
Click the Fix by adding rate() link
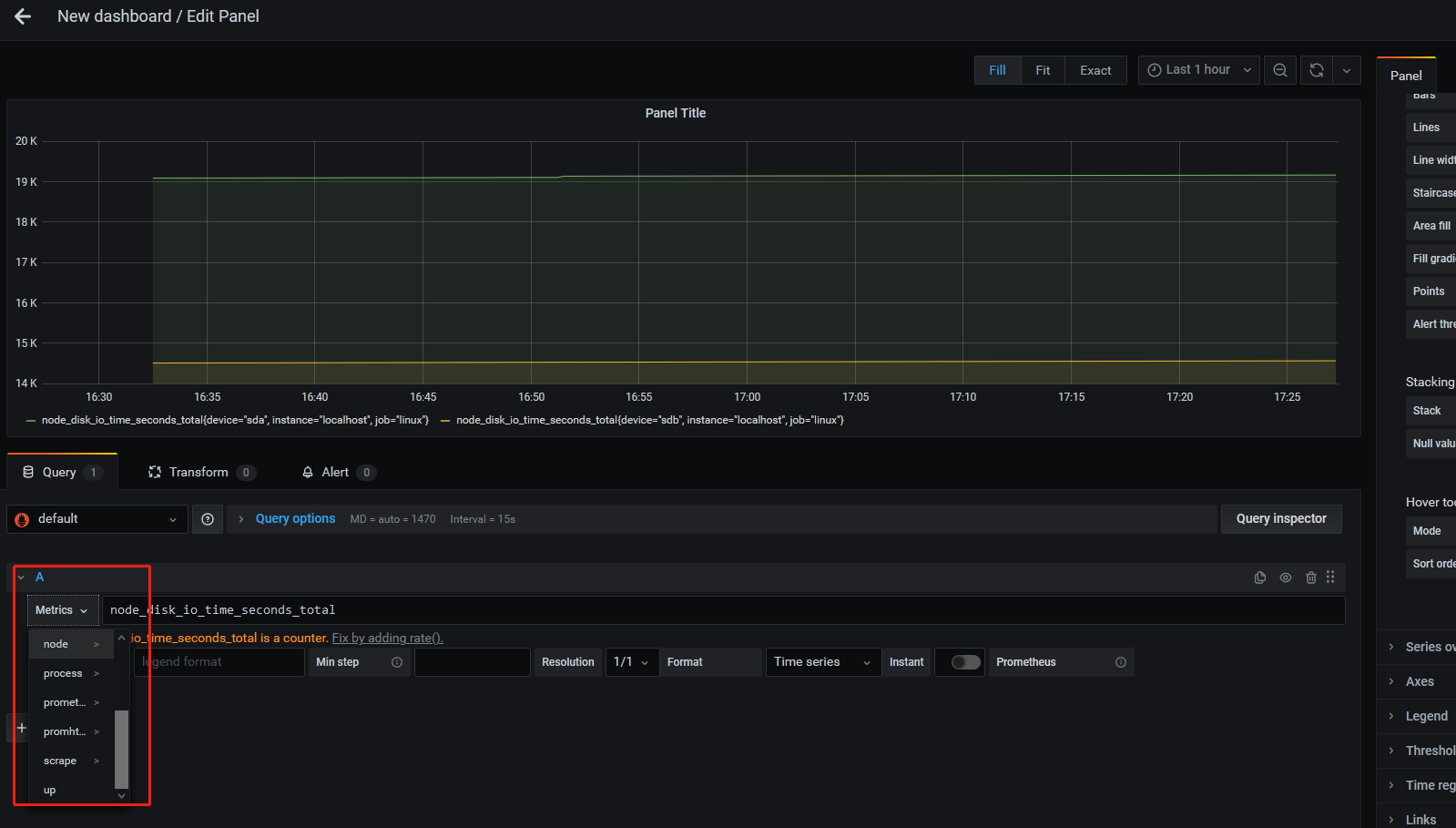[x=387, y=639]
